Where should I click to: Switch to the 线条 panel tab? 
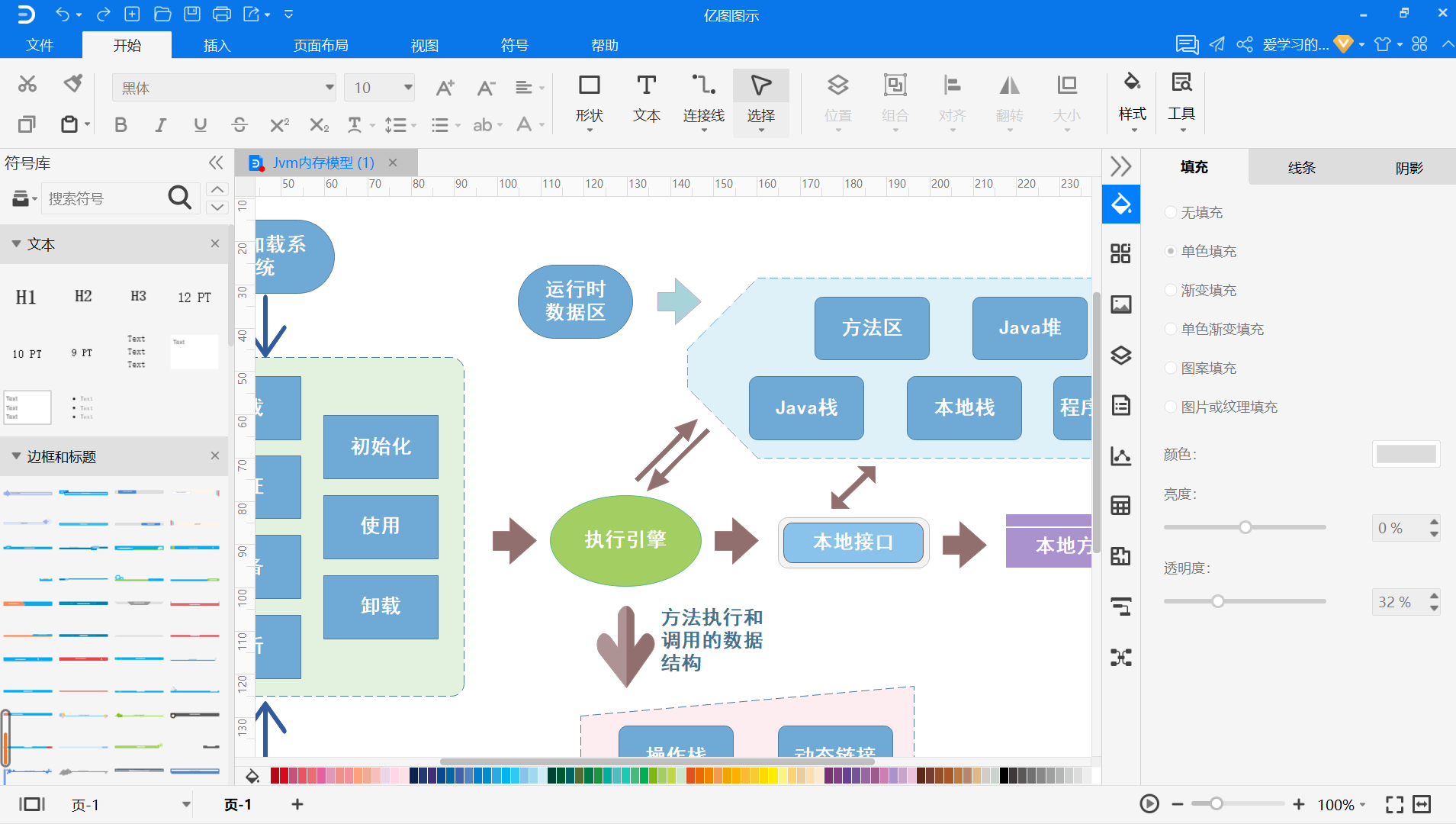(1301, 167)
